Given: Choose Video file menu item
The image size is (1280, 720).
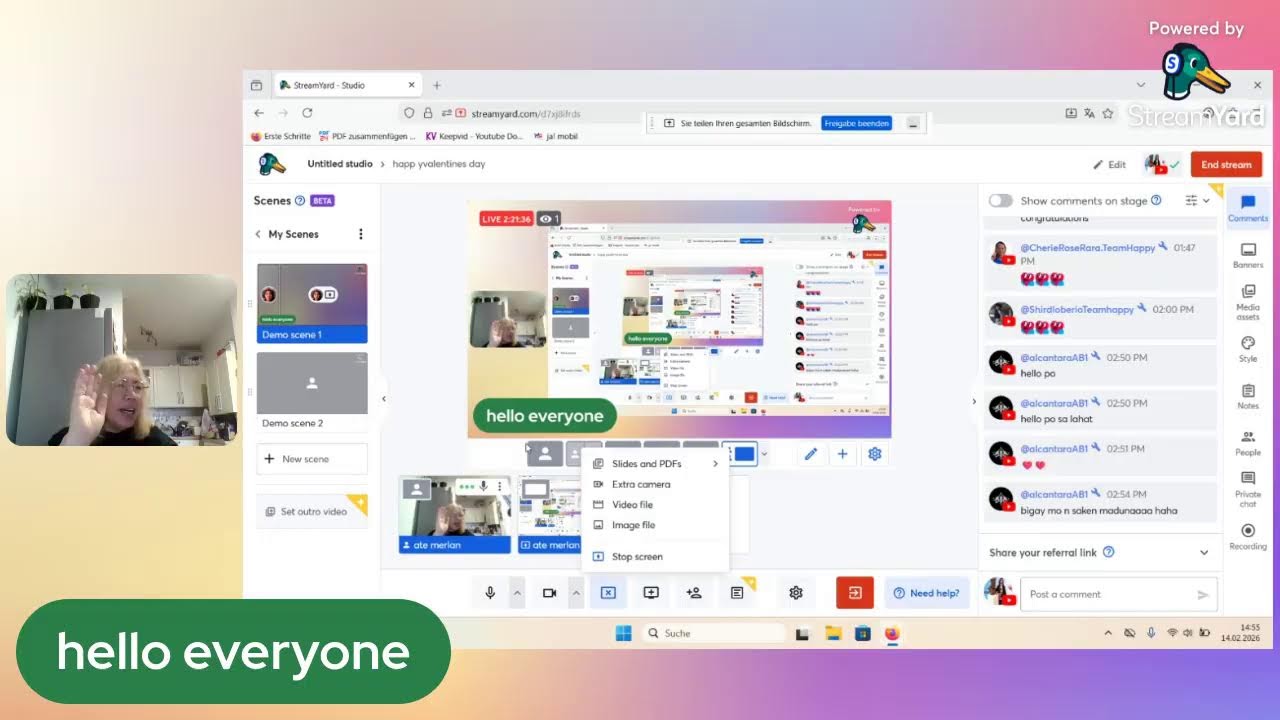Looking at the screenshot, I should (655, 505).
